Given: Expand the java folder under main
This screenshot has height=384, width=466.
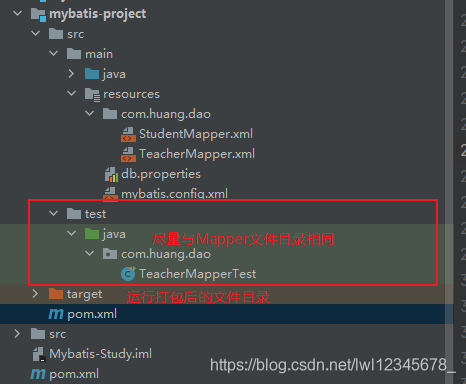Looking at the screenshot, I should tap(71, 74).
